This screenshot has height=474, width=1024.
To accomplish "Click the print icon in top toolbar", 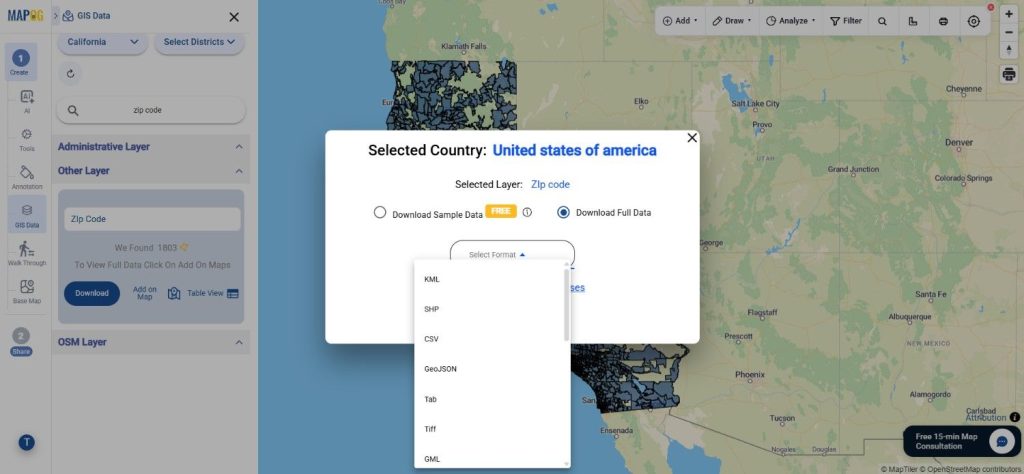I will pyautogui.click(x=943, y=21).
